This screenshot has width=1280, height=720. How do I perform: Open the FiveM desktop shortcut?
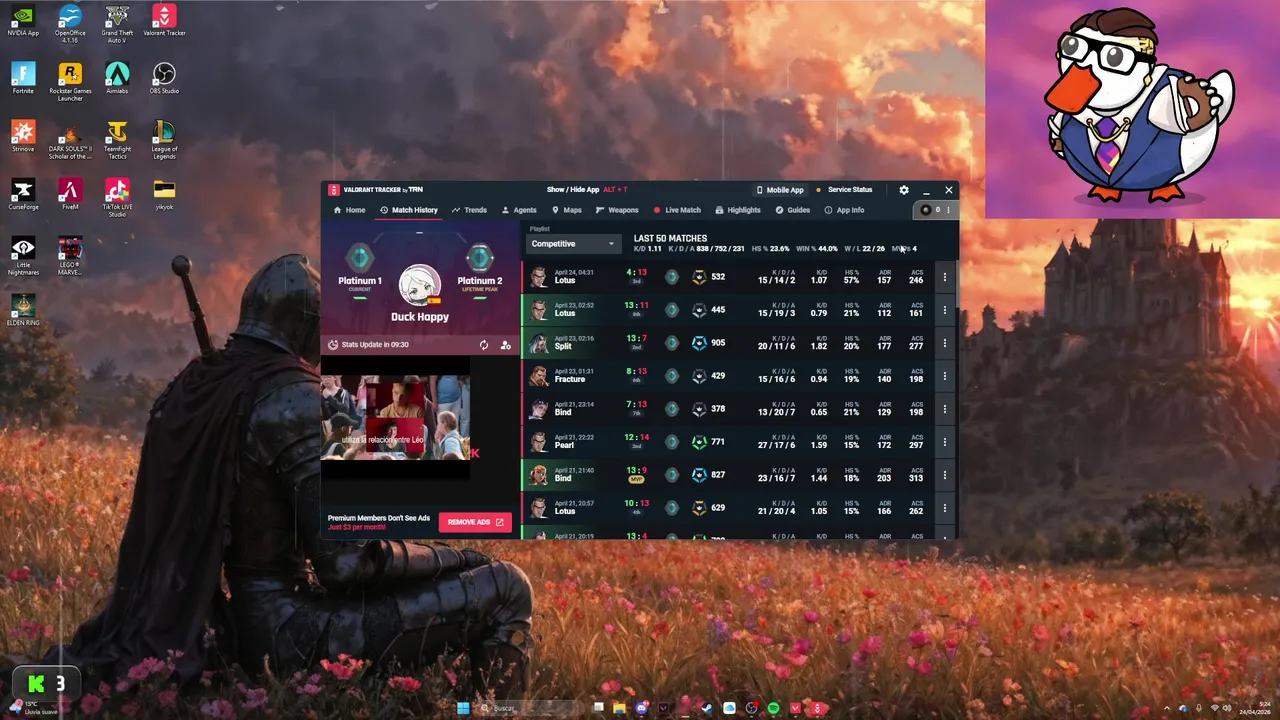(x=70, y=195)
